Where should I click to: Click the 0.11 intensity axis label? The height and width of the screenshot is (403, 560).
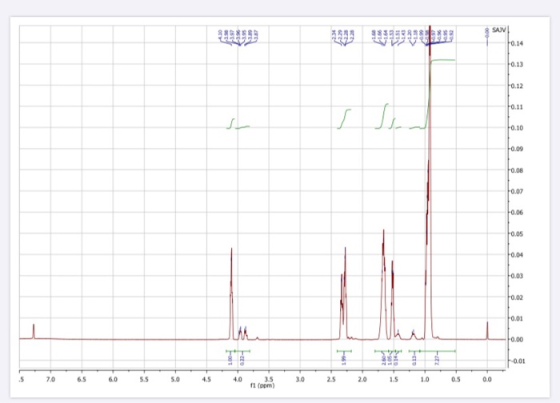pos(517,107)
